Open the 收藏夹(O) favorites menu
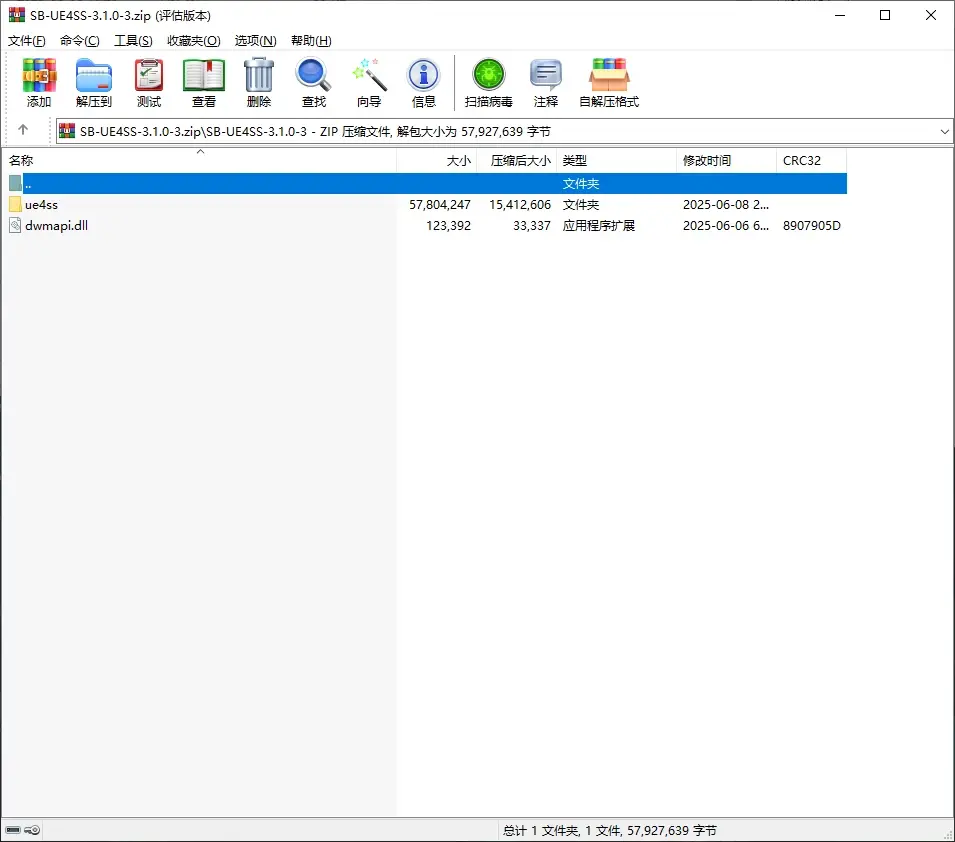Viewport: 955px width, 842px height. pyautogui.click(x=193, y=41)
